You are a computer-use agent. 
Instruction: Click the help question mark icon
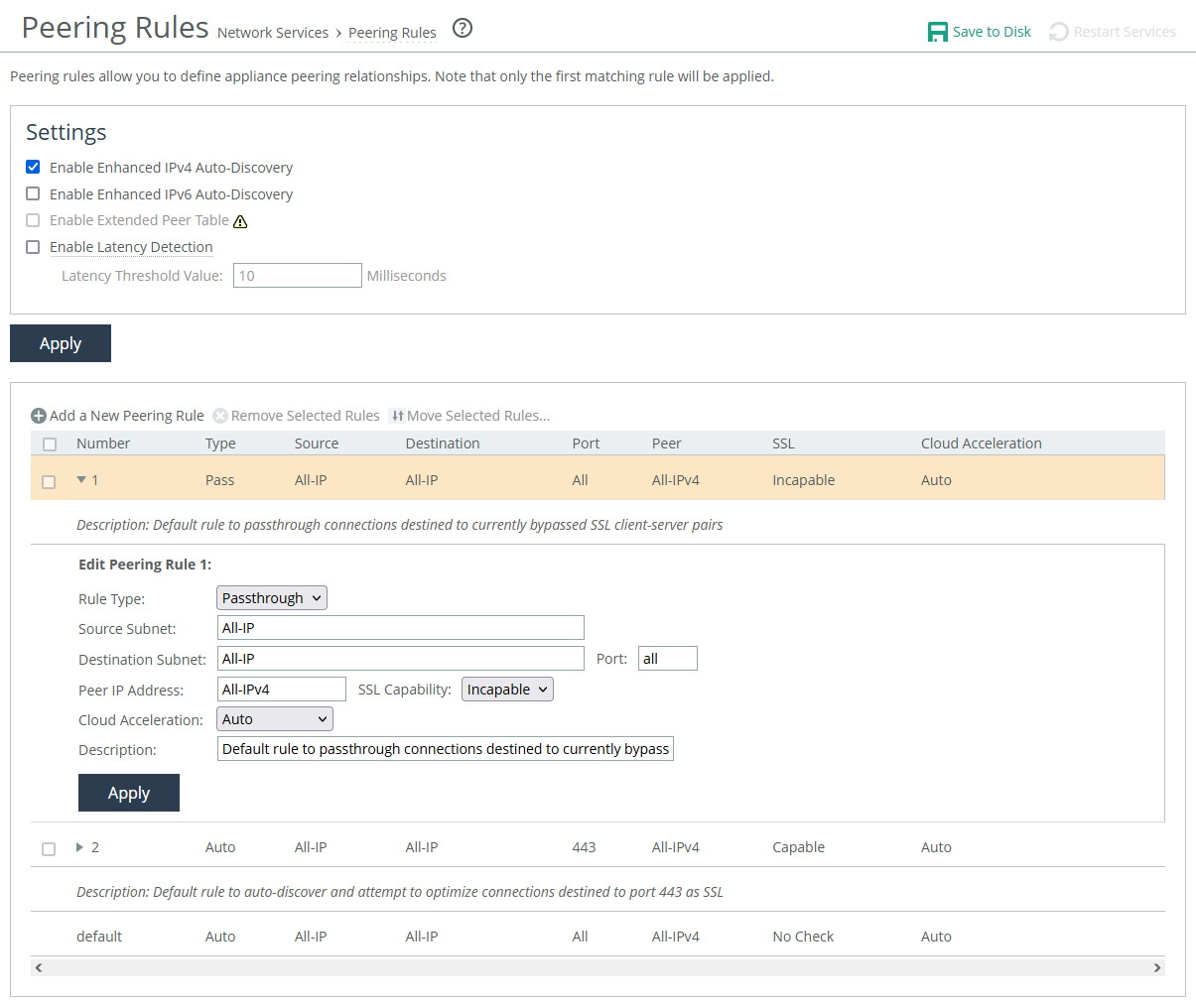coord(462,29)
